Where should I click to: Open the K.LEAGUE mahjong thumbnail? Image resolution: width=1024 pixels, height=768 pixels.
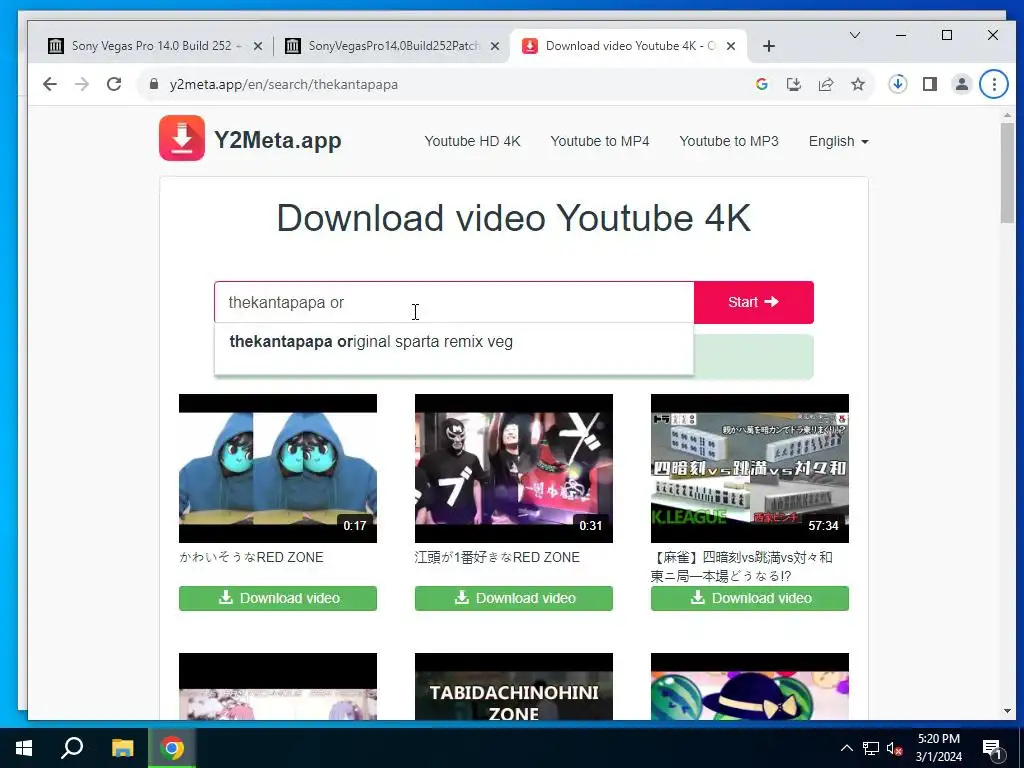coord(750,468)
